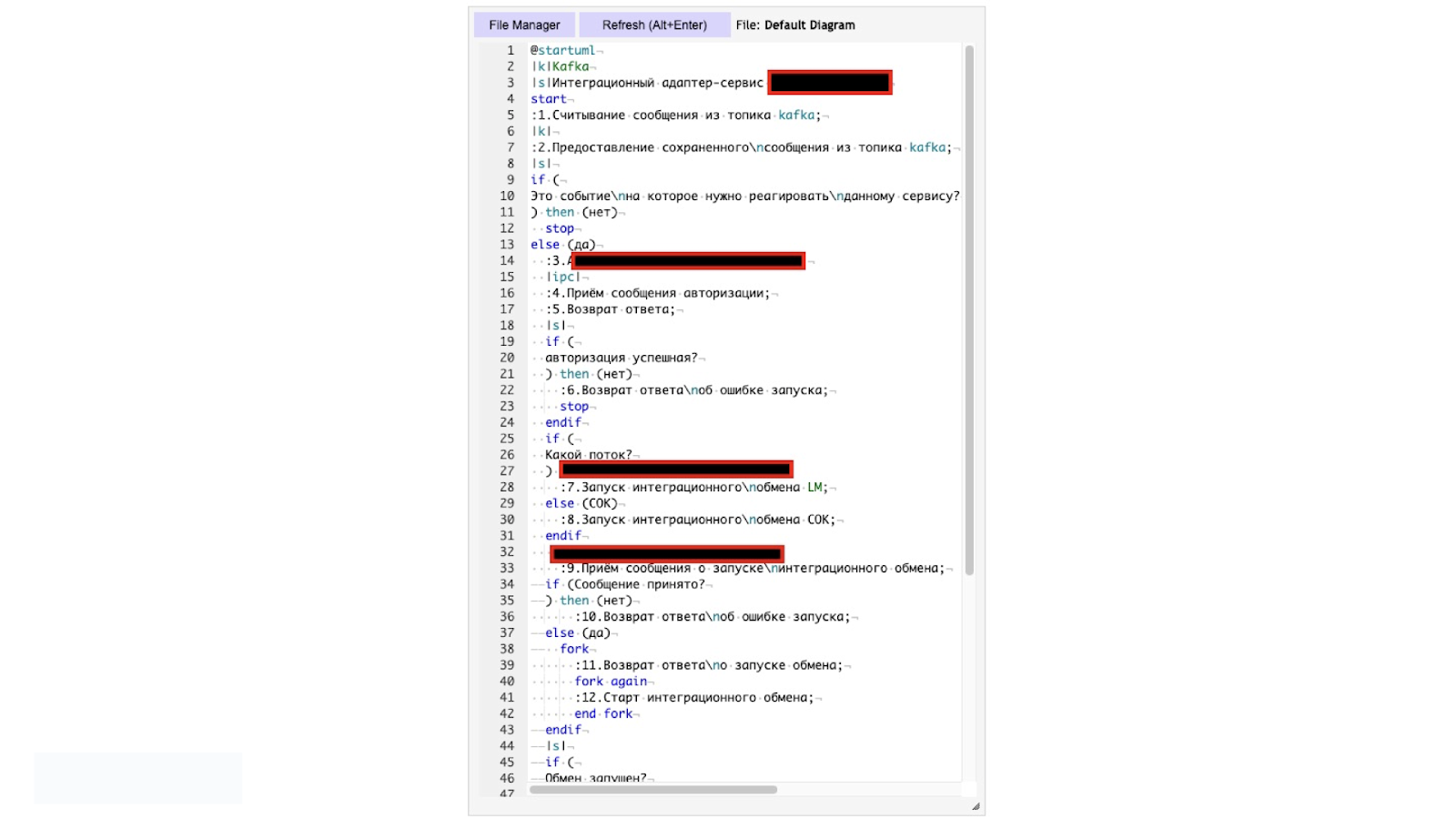Image resolution: width=1456 pixels, height=819 pixels.
Task: Click 'stop' keyword on line 23
Action: [x=574, y=407]
